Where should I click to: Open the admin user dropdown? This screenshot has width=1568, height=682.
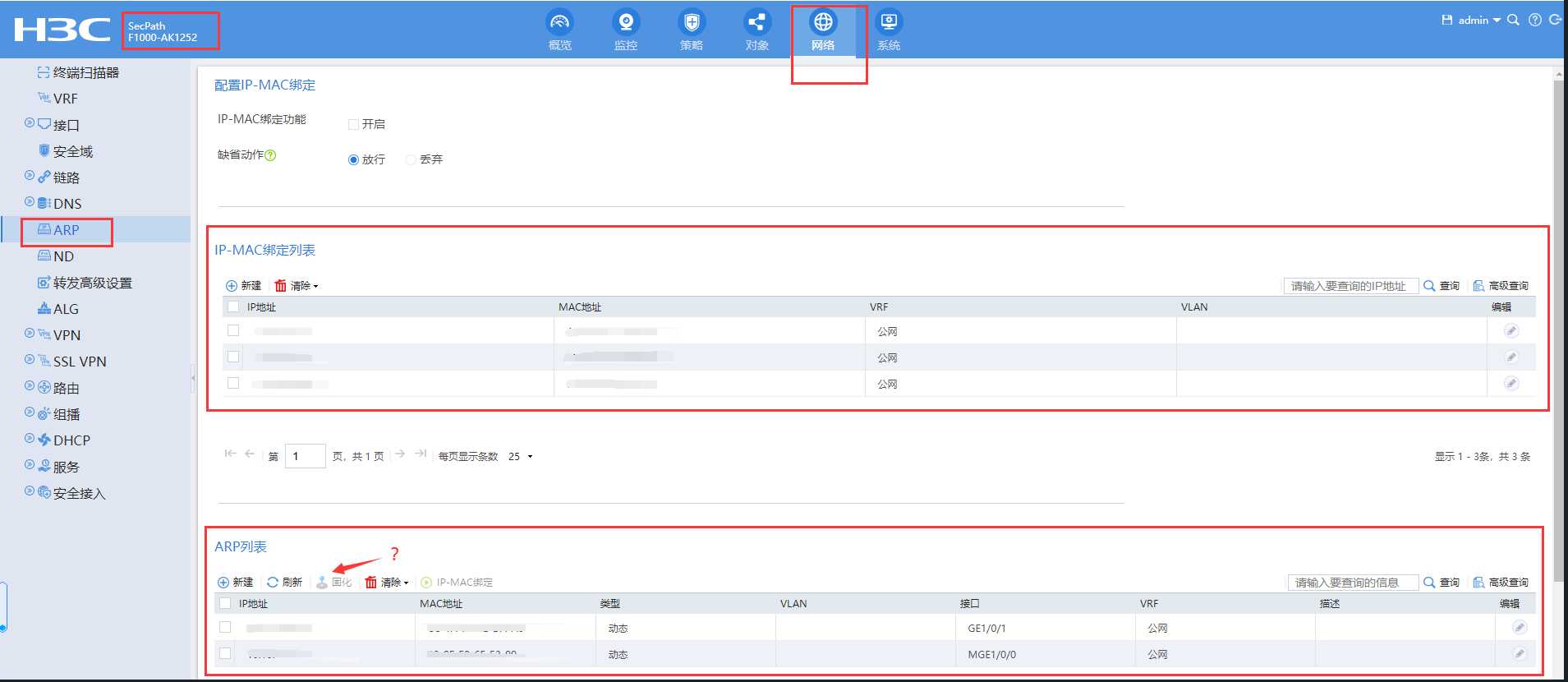pyautogui.click(x=1480, y=20)
